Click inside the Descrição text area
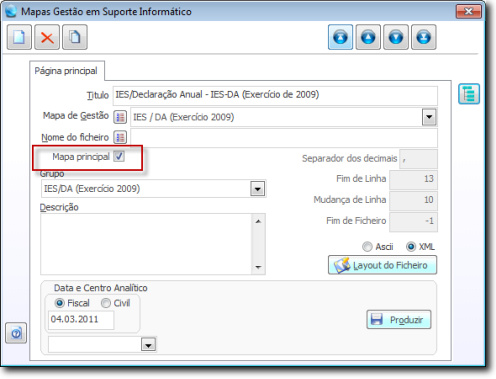 [x=146, y=244]
